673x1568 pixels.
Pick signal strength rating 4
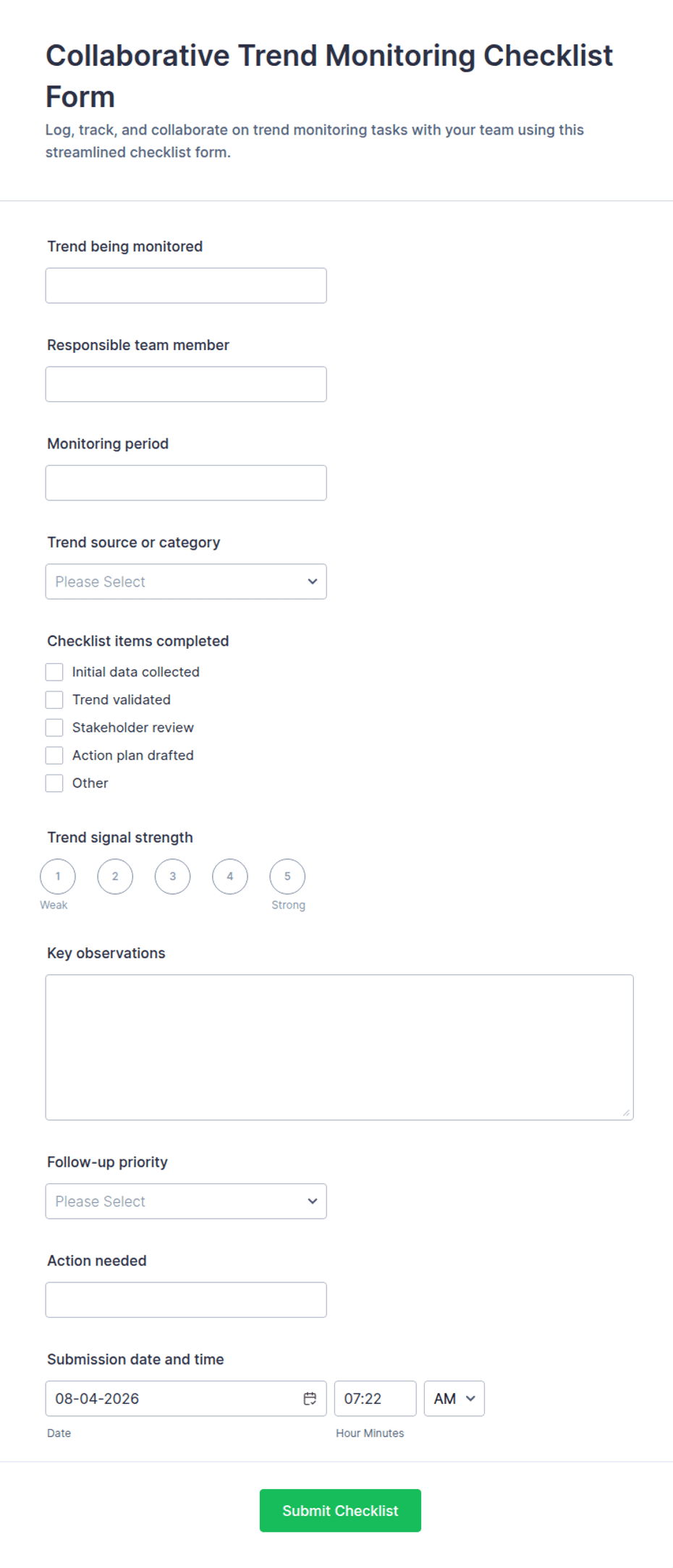pyautogui.click(x=230, y=877)
